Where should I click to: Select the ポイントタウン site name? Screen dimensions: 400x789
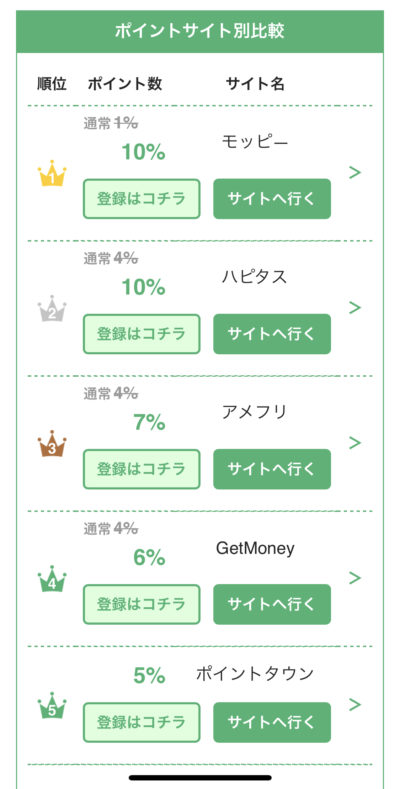[x=255, y=674]
